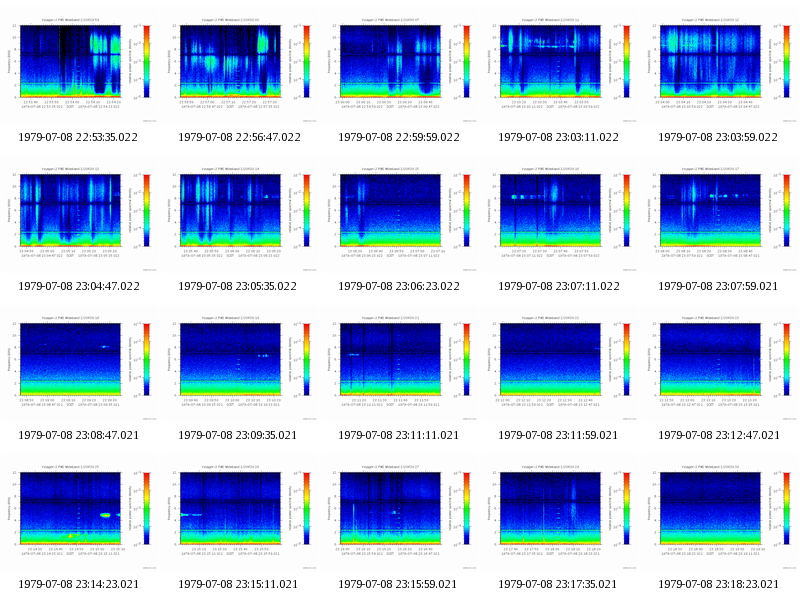The height and width of the screenshot is (596, 800).
Task: Click the caption '1979-07-08 23:05:35.022'
Action: coord(238,286)
